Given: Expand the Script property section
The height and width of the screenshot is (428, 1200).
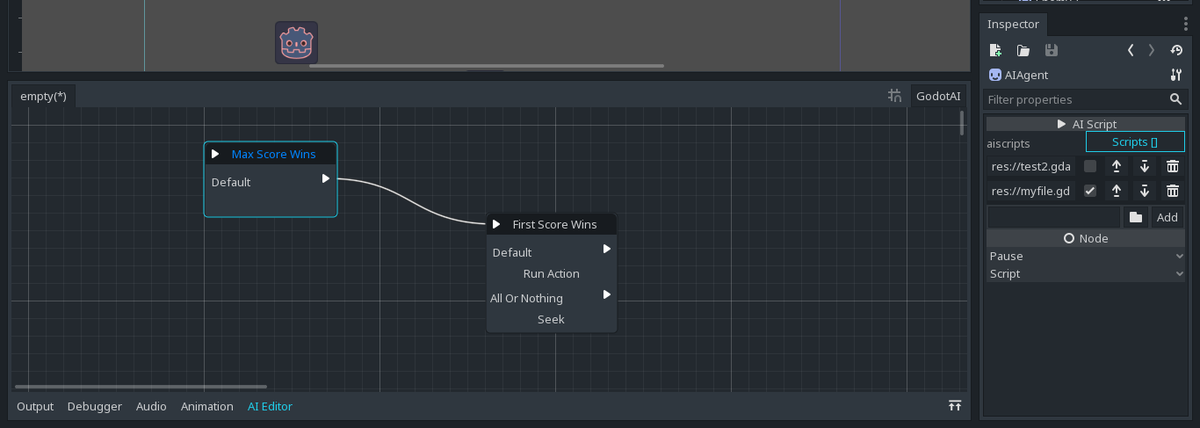Looking at the screenshot, I should pyautogui.click(x=1086, y=274).
